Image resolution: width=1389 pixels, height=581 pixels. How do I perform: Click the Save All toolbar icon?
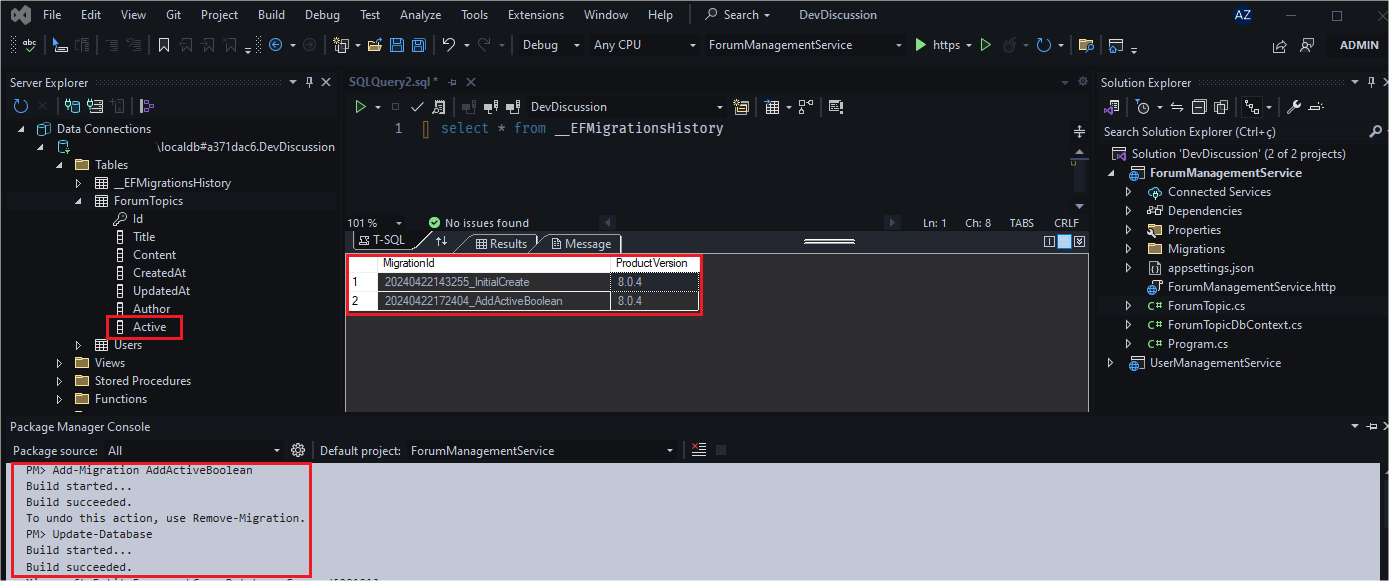click(x=418, y=45)
